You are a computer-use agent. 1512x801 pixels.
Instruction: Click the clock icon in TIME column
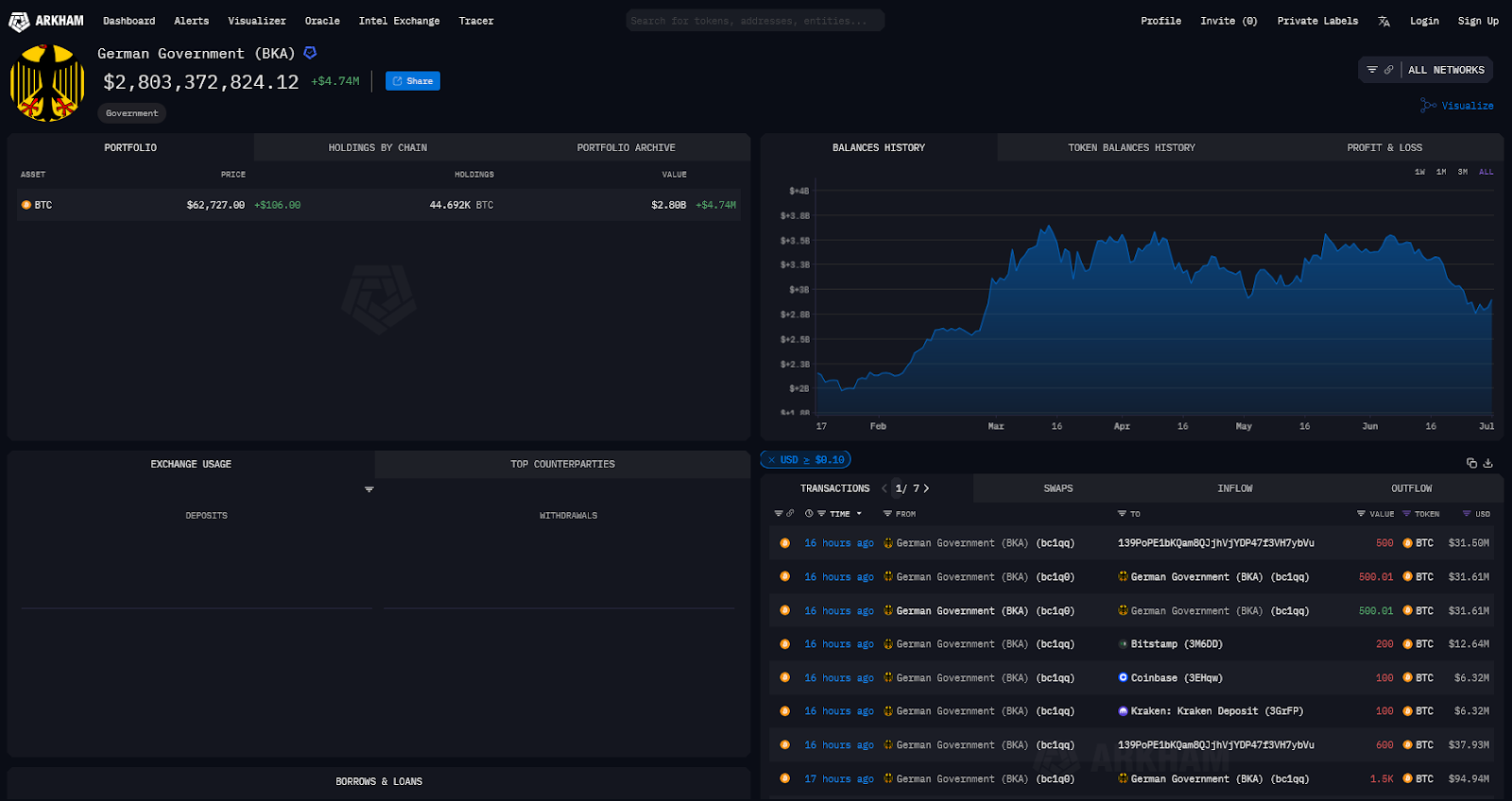pos(809,514)
